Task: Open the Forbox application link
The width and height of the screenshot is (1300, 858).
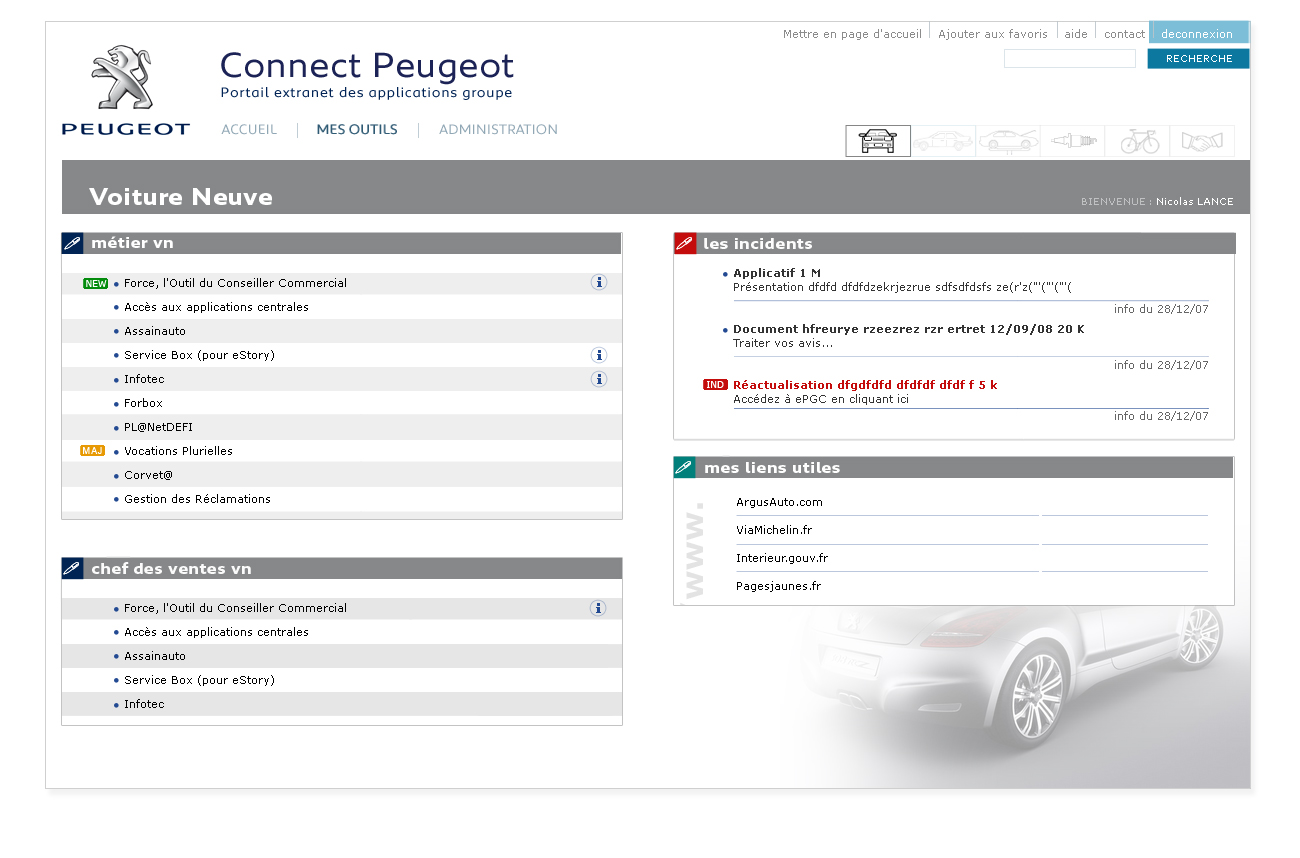Action: [x=143, y=403]
